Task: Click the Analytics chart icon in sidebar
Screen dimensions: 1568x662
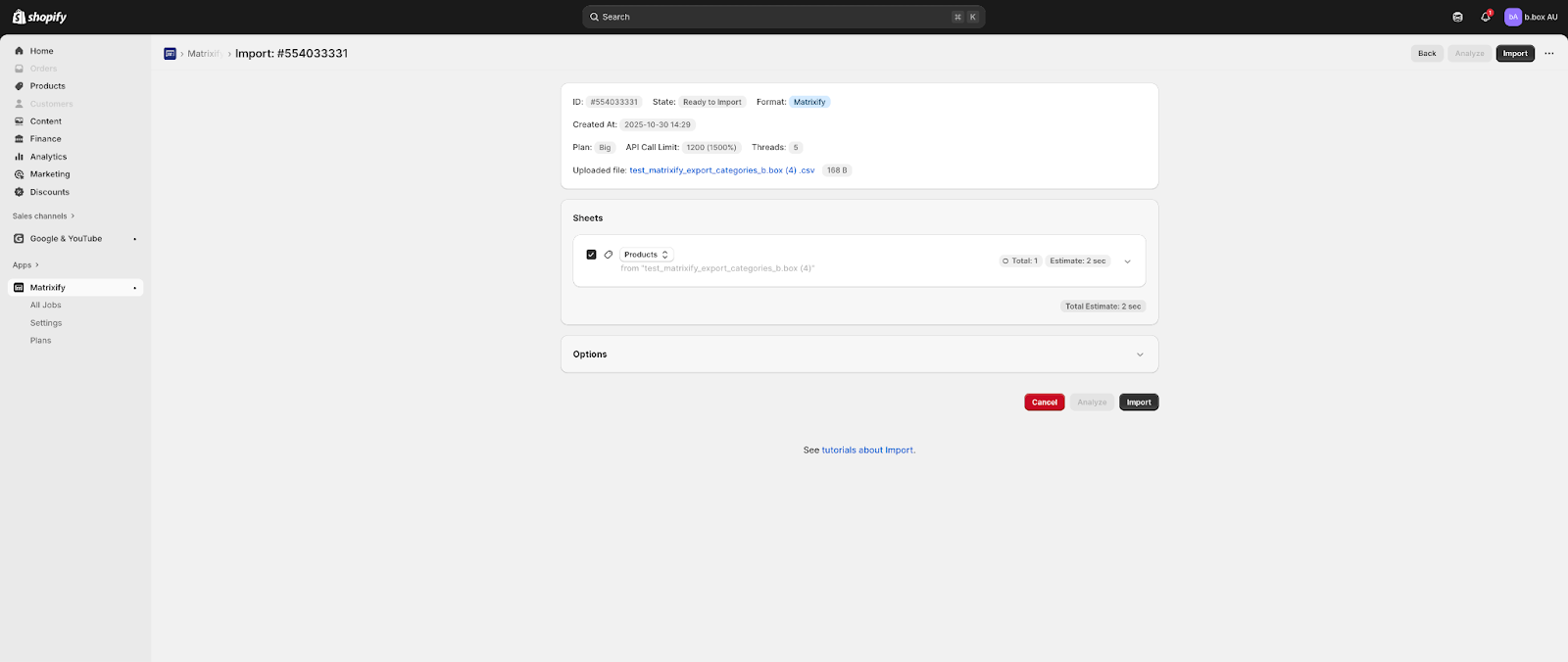Action: coord(19,157)
